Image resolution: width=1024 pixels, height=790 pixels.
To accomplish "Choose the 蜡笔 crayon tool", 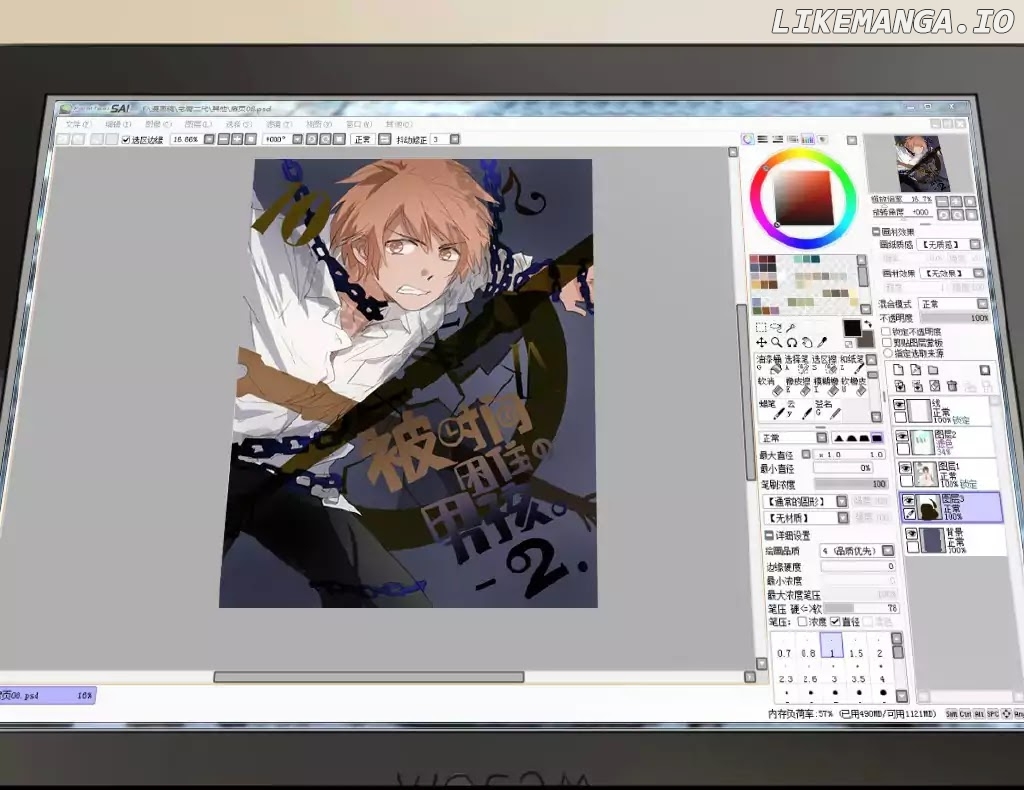I will 771,409.
